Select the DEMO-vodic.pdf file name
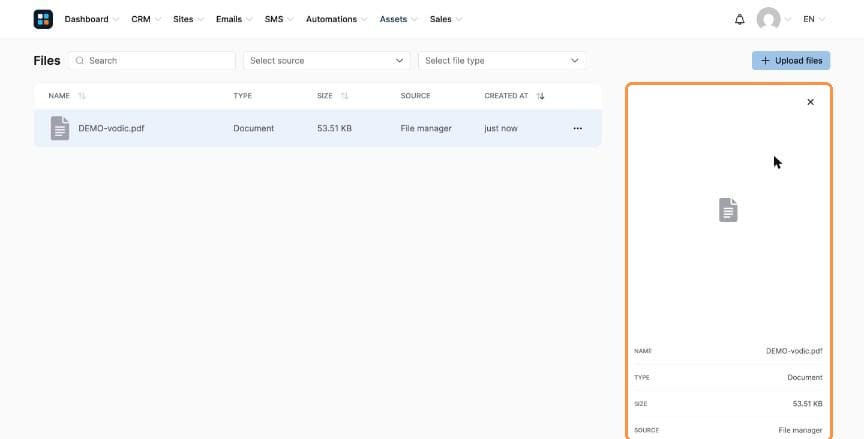 click(111, 128)
